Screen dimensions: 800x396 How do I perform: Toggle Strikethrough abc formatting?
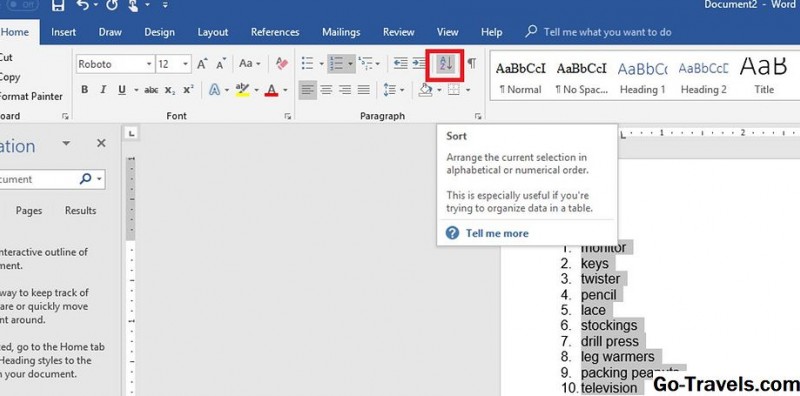click(151, 90)
